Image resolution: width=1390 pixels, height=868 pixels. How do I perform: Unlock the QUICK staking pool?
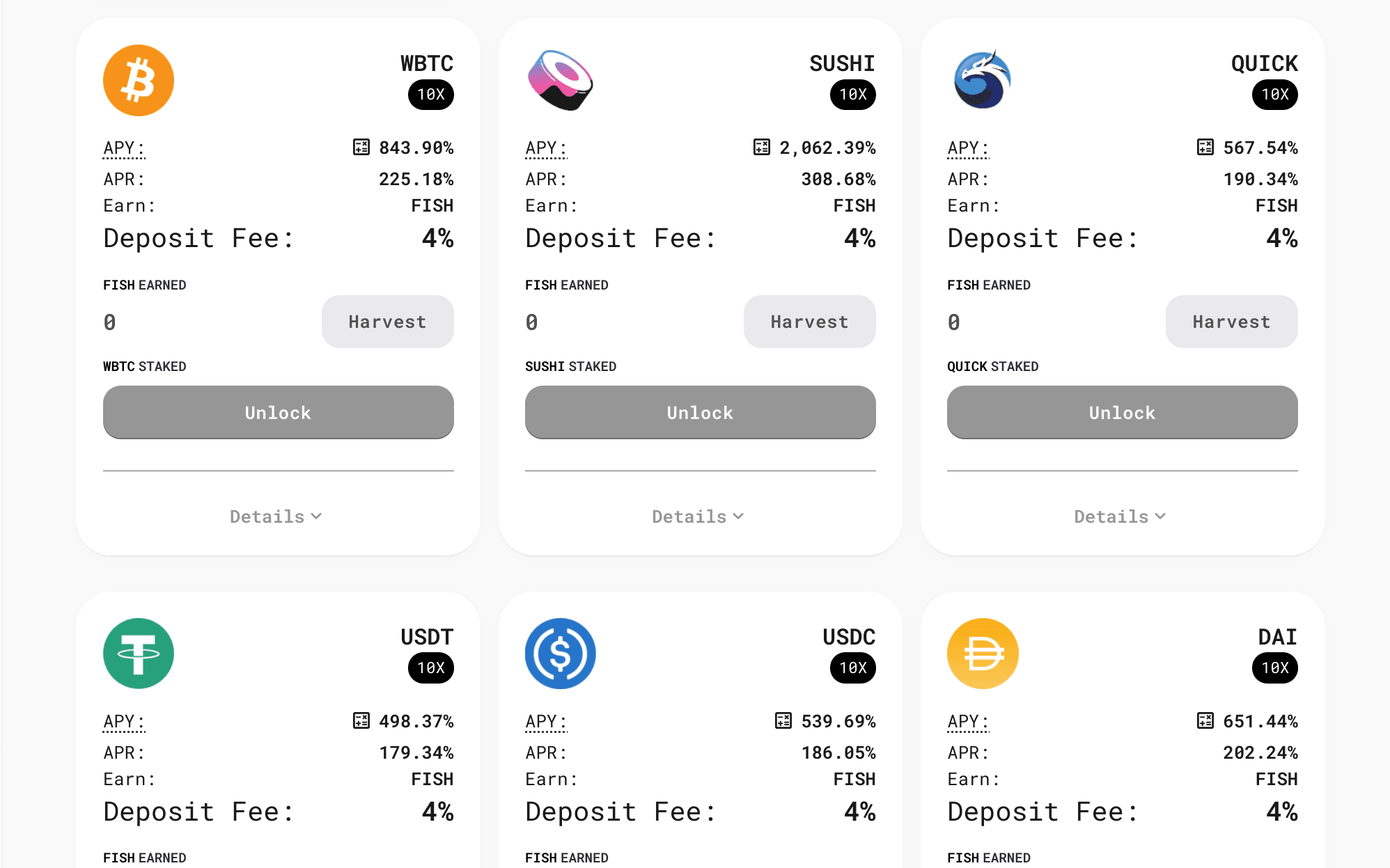1122,413
